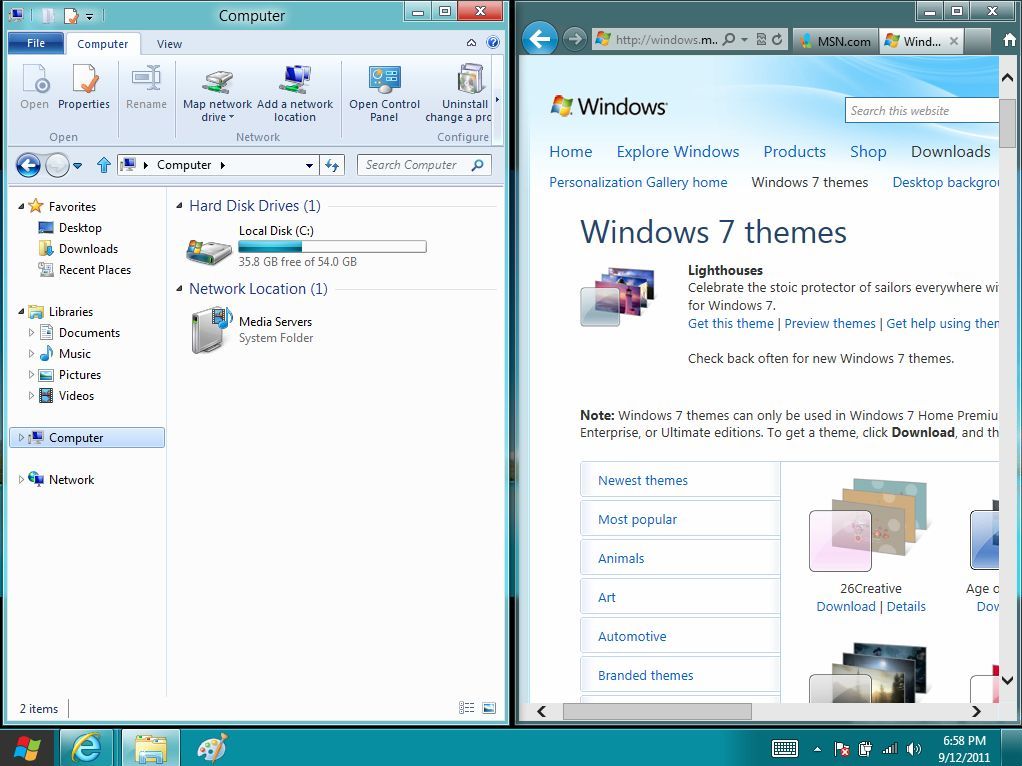Click Internet Explorer taskbar icon

(x=86, y=748)
